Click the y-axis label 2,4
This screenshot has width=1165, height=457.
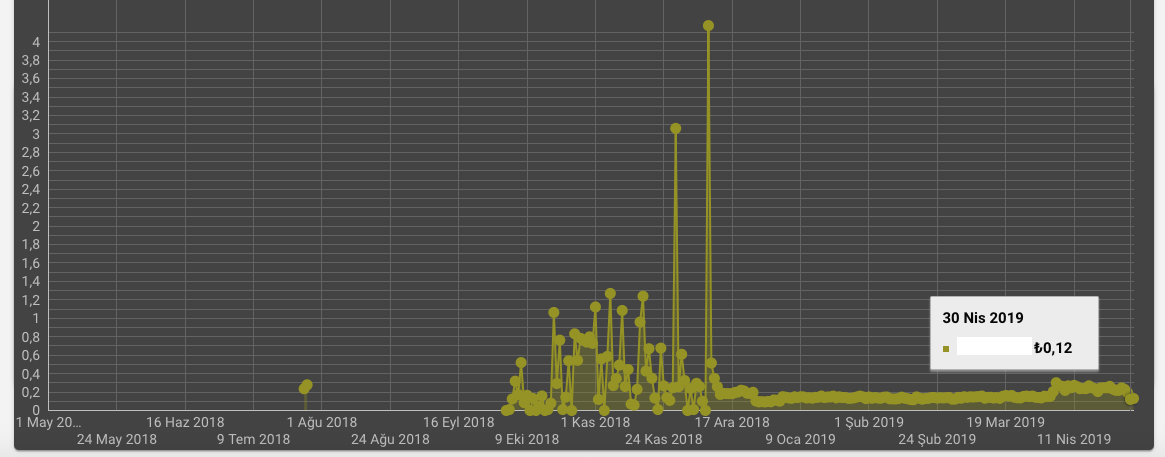(30, 189)
